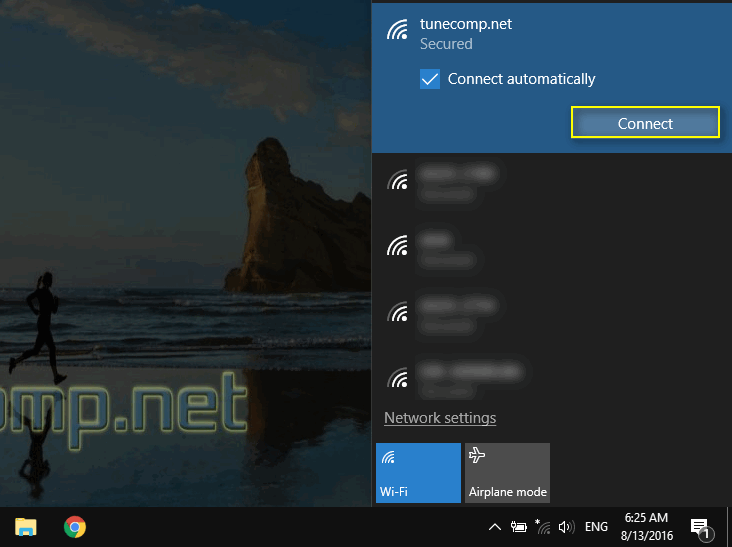
Task: Click the Connect button for tunecomp.net
Action: pyautogui.click(x=645, y=123)
